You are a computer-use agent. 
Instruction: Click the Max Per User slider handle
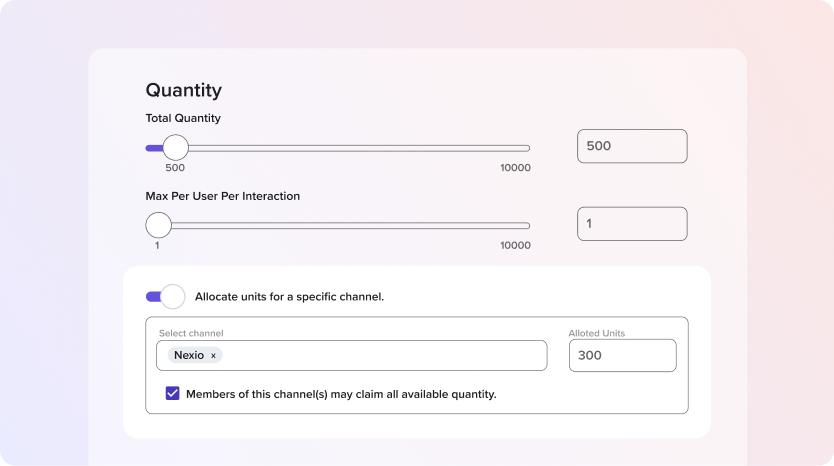click(x=159, y=225)
